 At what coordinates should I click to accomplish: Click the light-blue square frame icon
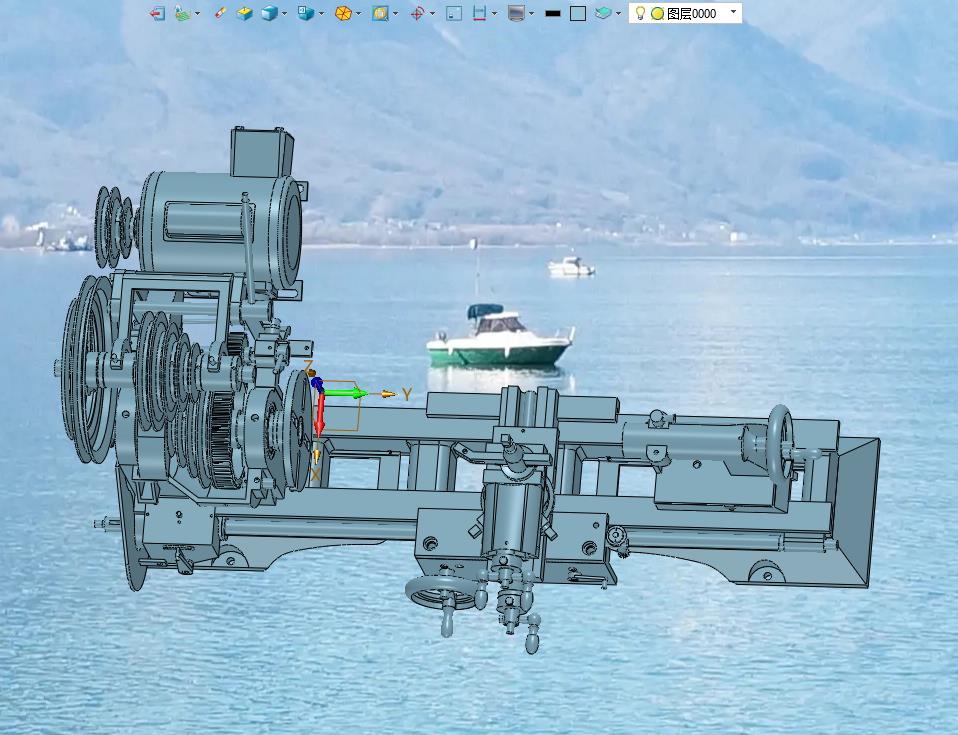coord(454,13)
